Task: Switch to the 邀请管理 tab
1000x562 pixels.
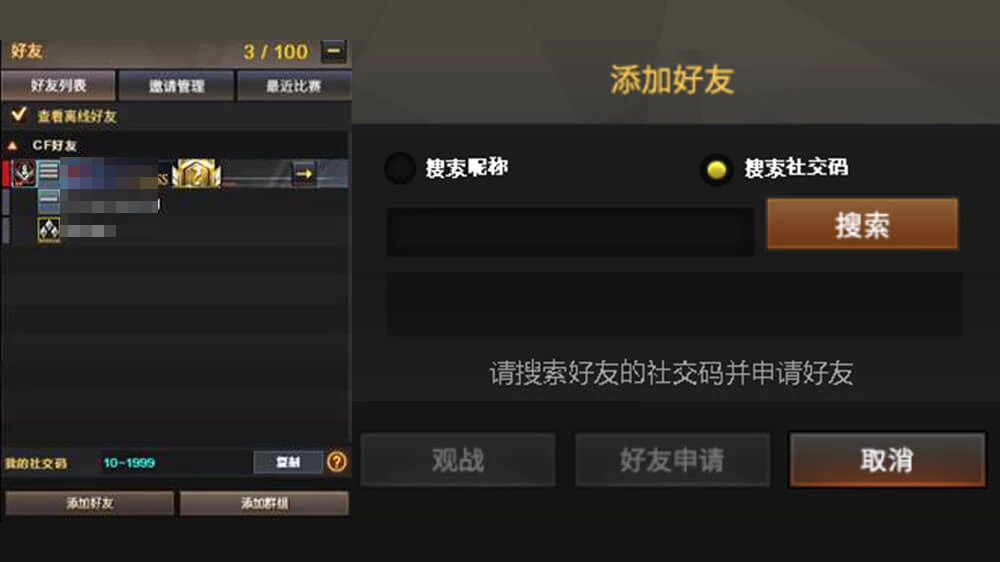Action: pos(177,86)
